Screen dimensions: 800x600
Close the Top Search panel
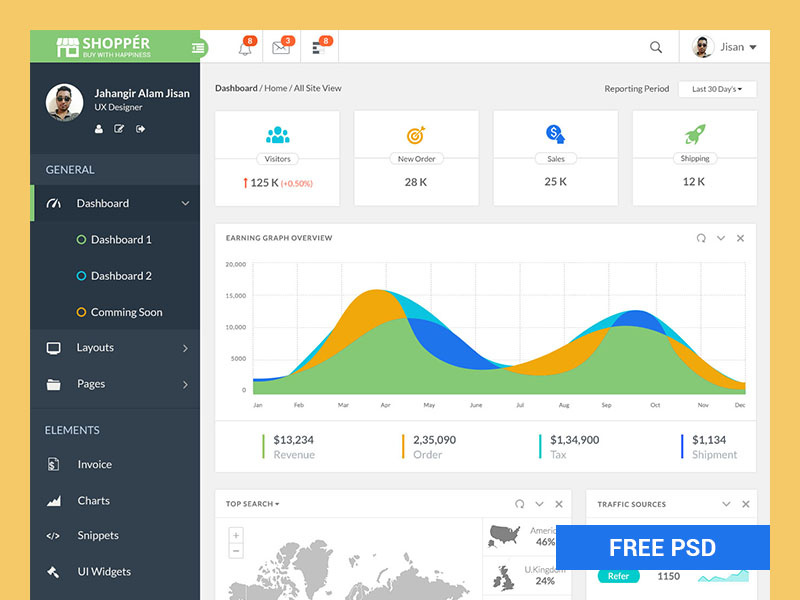tap(559, 504)
